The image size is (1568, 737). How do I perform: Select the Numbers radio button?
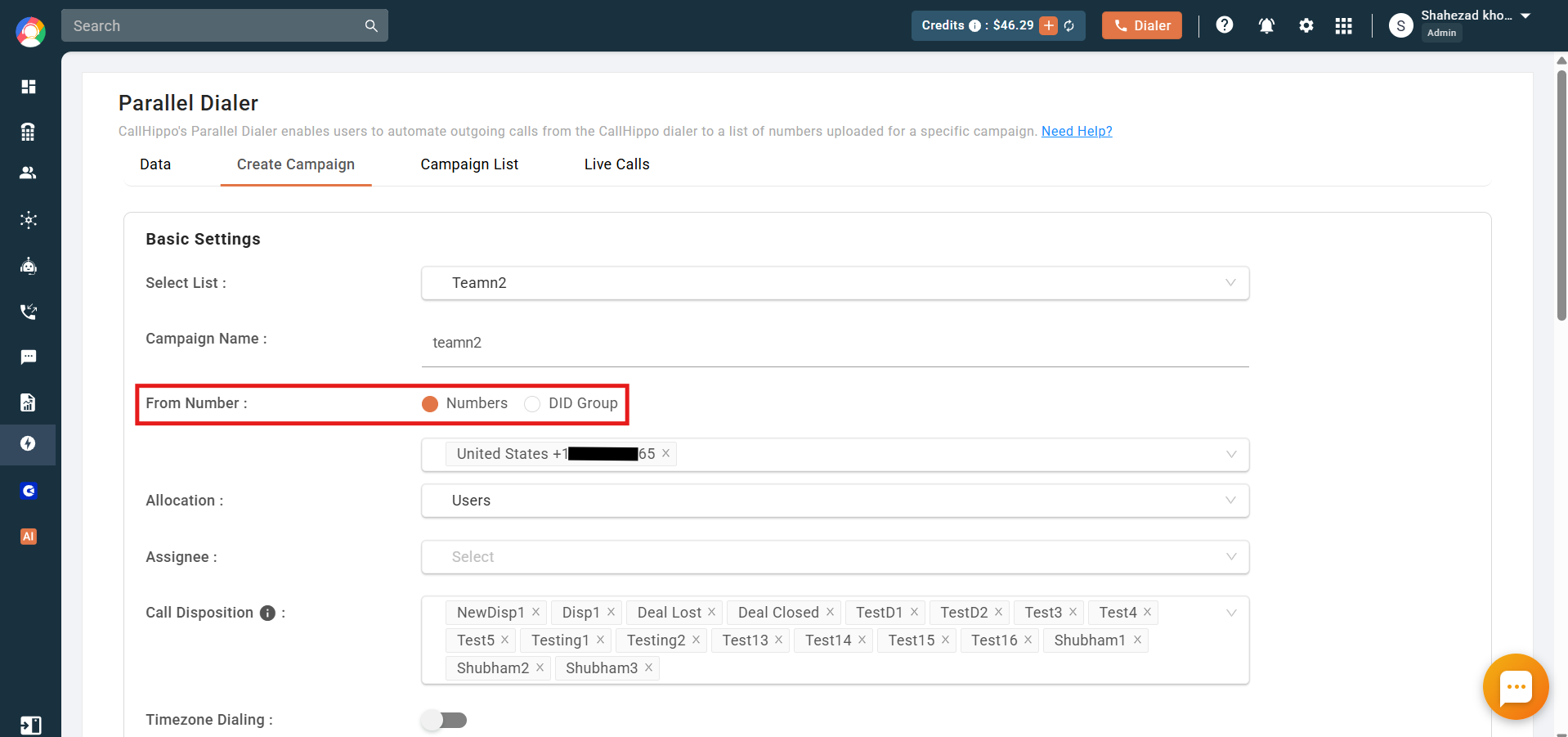(430, 403)
